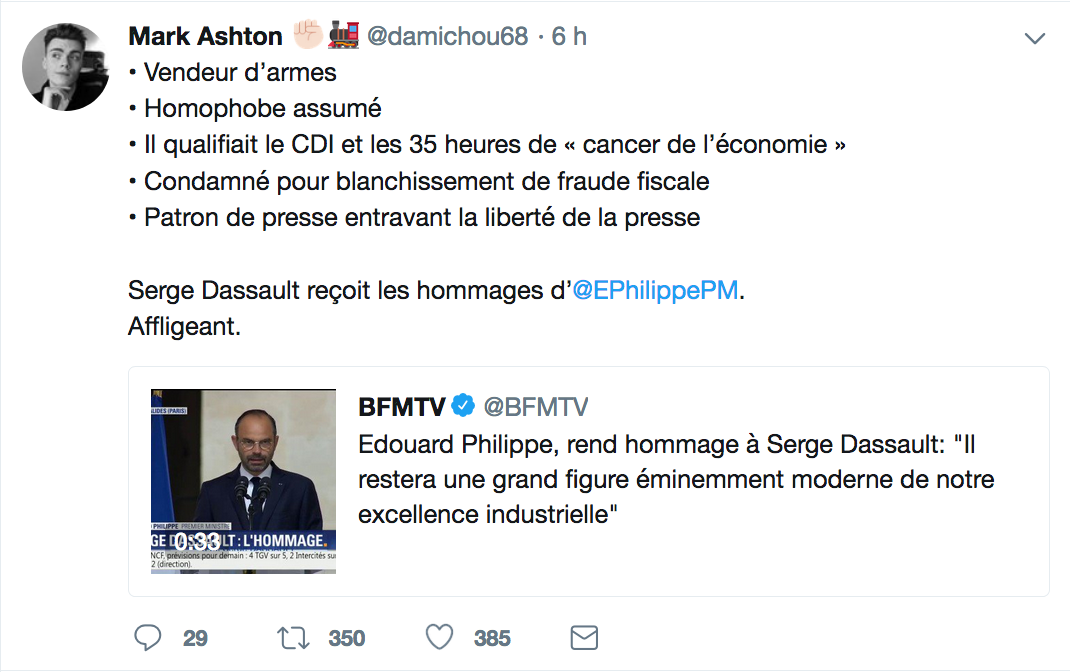Screen dimensions: 1070x672
Task: Click the train emoji beside Mark Ashton
Action: 343,37
